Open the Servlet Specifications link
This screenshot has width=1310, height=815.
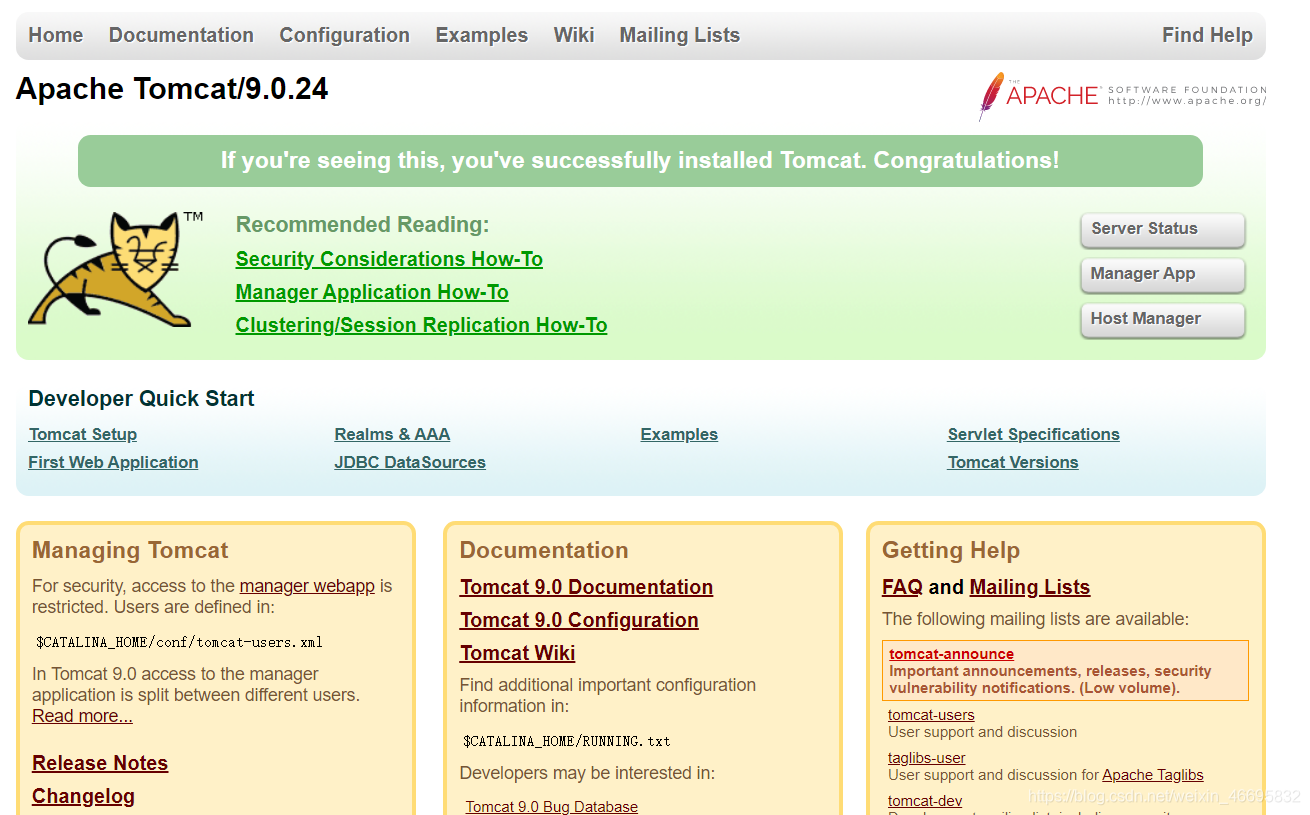(x=1034, y=434)
